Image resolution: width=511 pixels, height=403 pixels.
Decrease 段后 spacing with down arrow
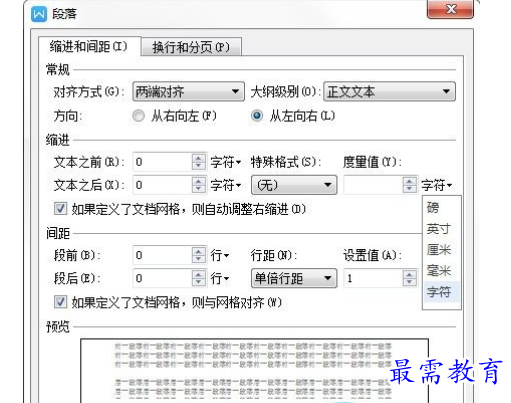click(199, 282)
